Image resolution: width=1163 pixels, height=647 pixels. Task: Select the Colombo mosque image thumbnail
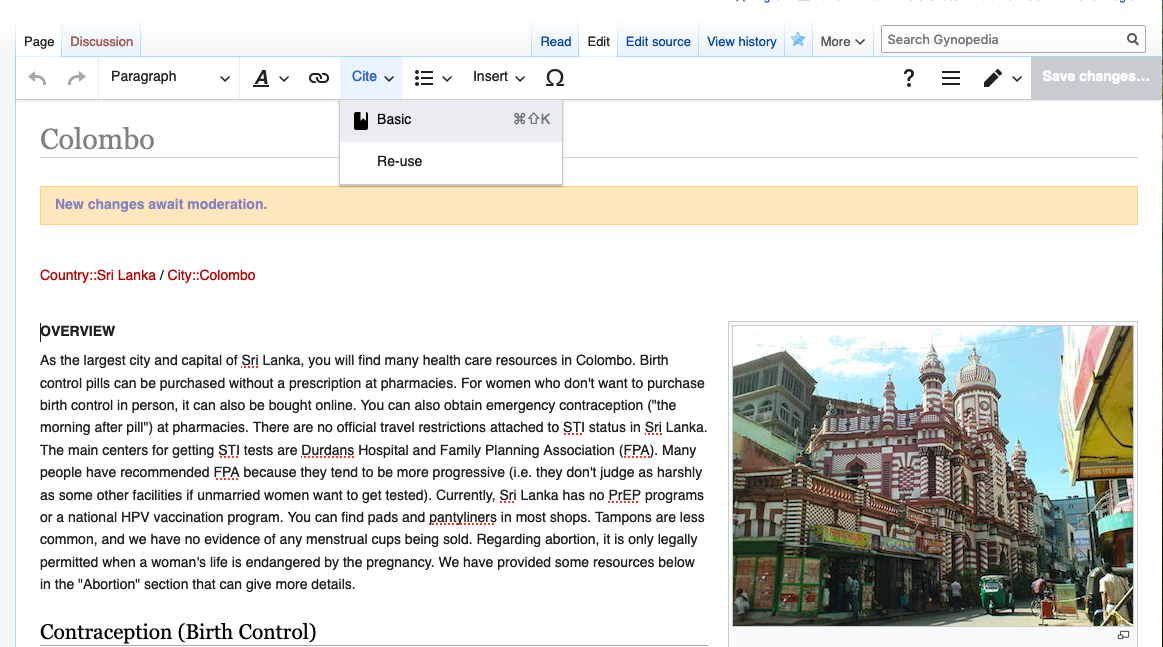[932, 475]
